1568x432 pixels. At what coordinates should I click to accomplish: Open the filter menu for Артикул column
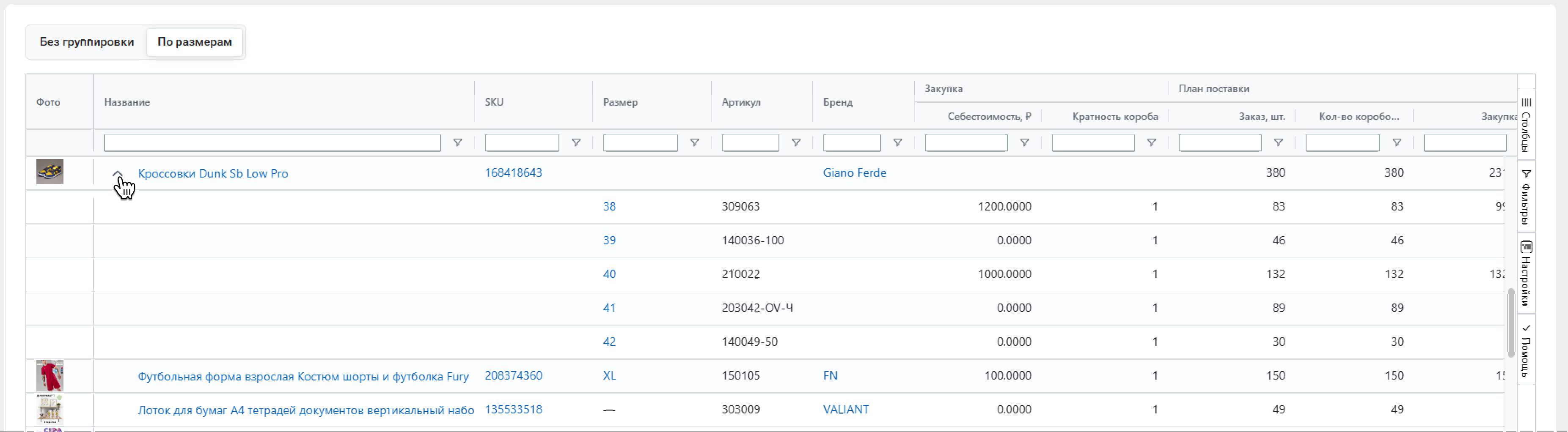(795, 142)
